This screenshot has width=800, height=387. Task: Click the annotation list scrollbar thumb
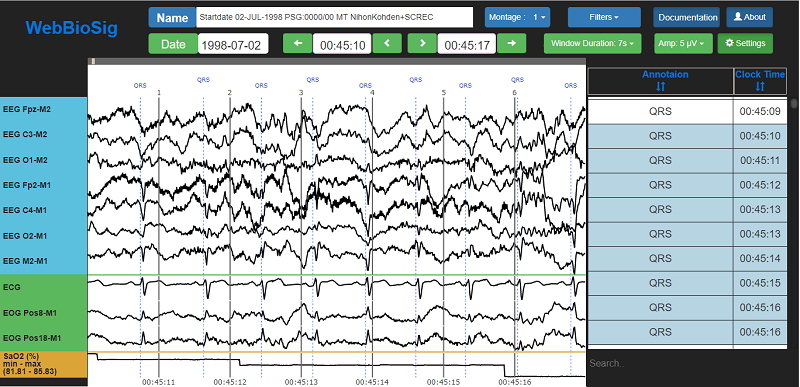(x=794, y=104)
